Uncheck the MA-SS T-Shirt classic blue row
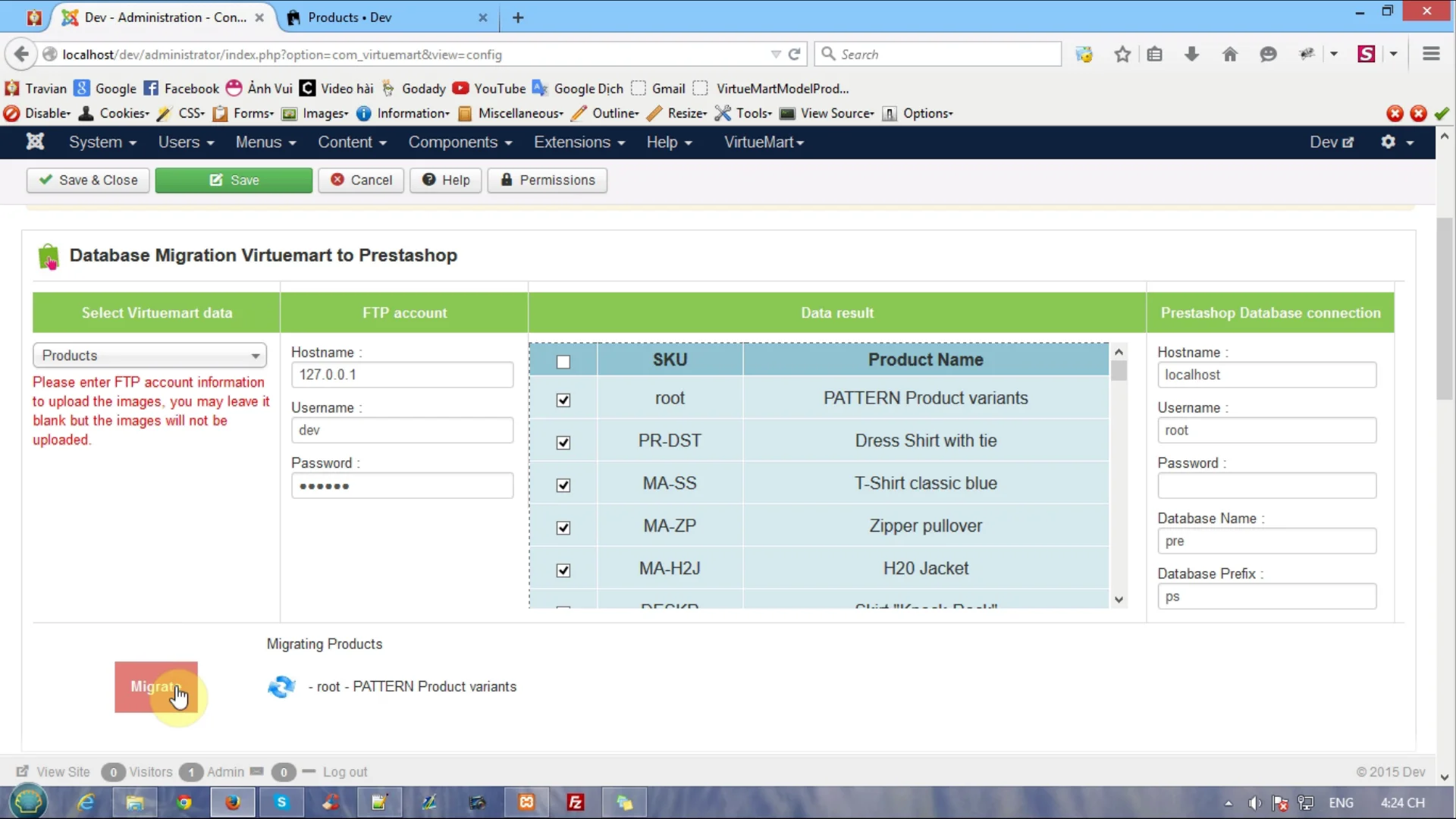The width and height of the screenshot is (1456, 819). click(563, 485)
